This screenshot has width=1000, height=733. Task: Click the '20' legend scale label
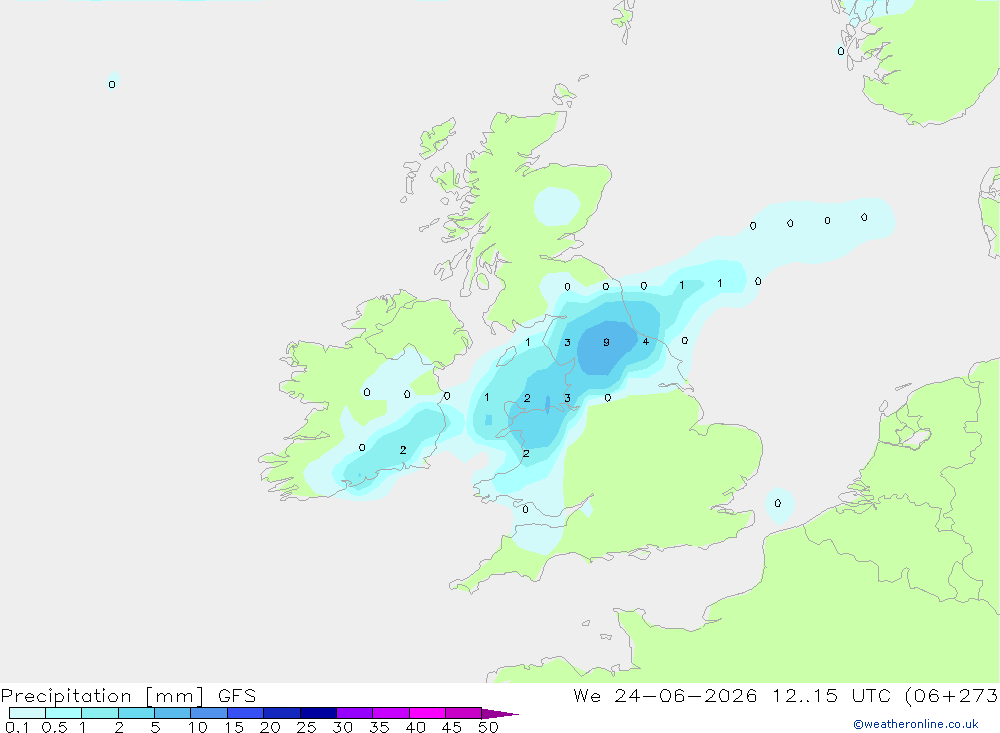pyautogui.click(x=270, y=727)
